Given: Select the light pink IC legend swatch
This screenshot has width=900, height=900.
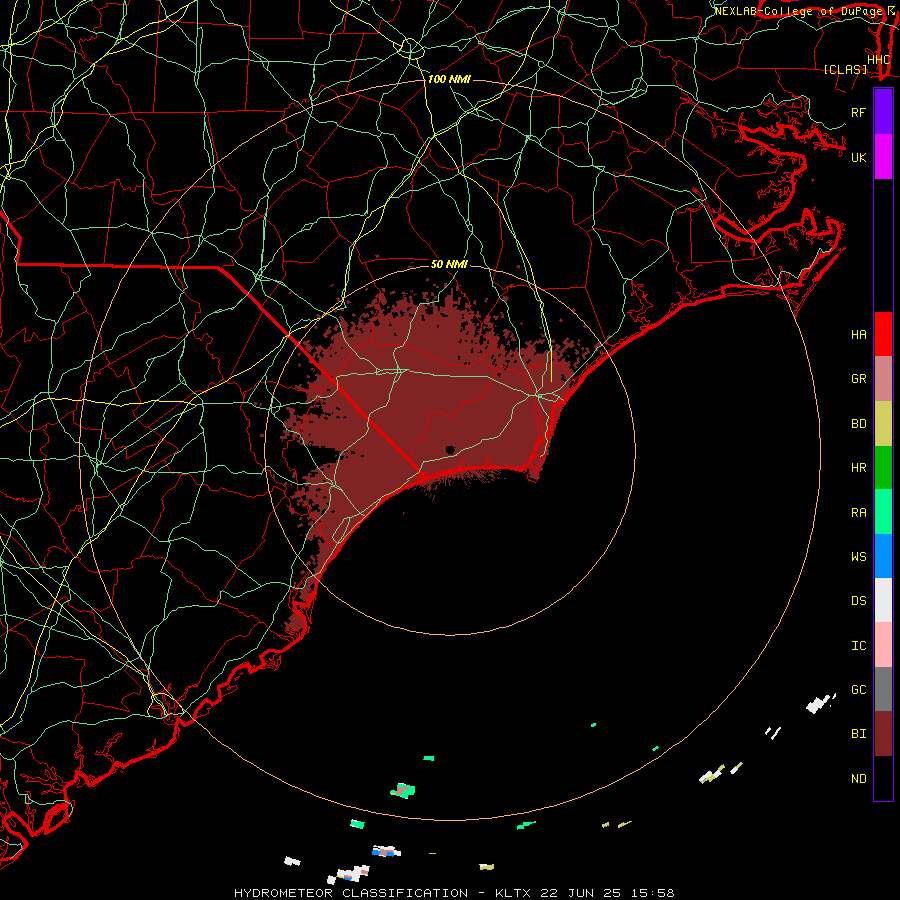Looking at the screenshot, I should [x=883, y=645].
